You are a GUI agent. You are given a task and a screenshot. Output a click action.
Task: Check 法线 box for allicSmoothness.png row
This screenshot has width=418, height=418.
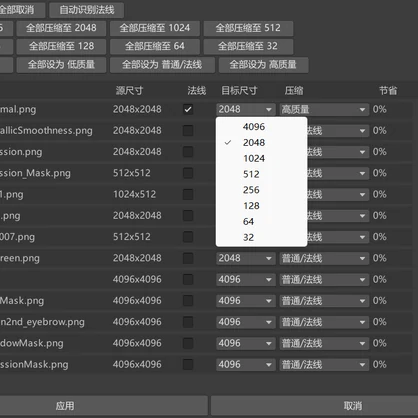coord(188,131)
